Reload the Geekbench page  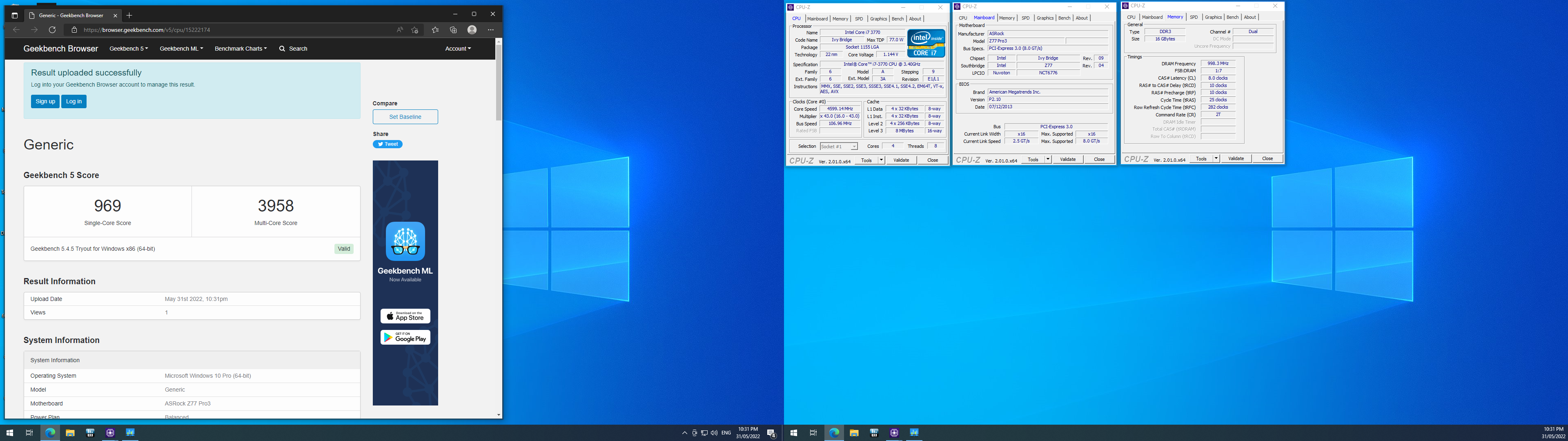click(x=52, y=30)
